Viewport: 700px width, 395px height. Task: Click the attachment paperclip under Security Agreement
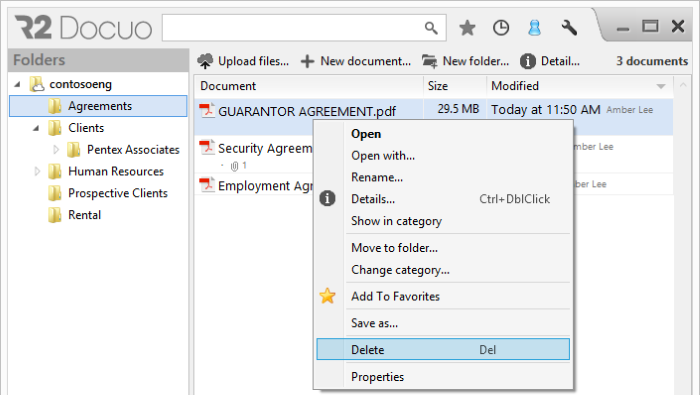tap(234, 166)
